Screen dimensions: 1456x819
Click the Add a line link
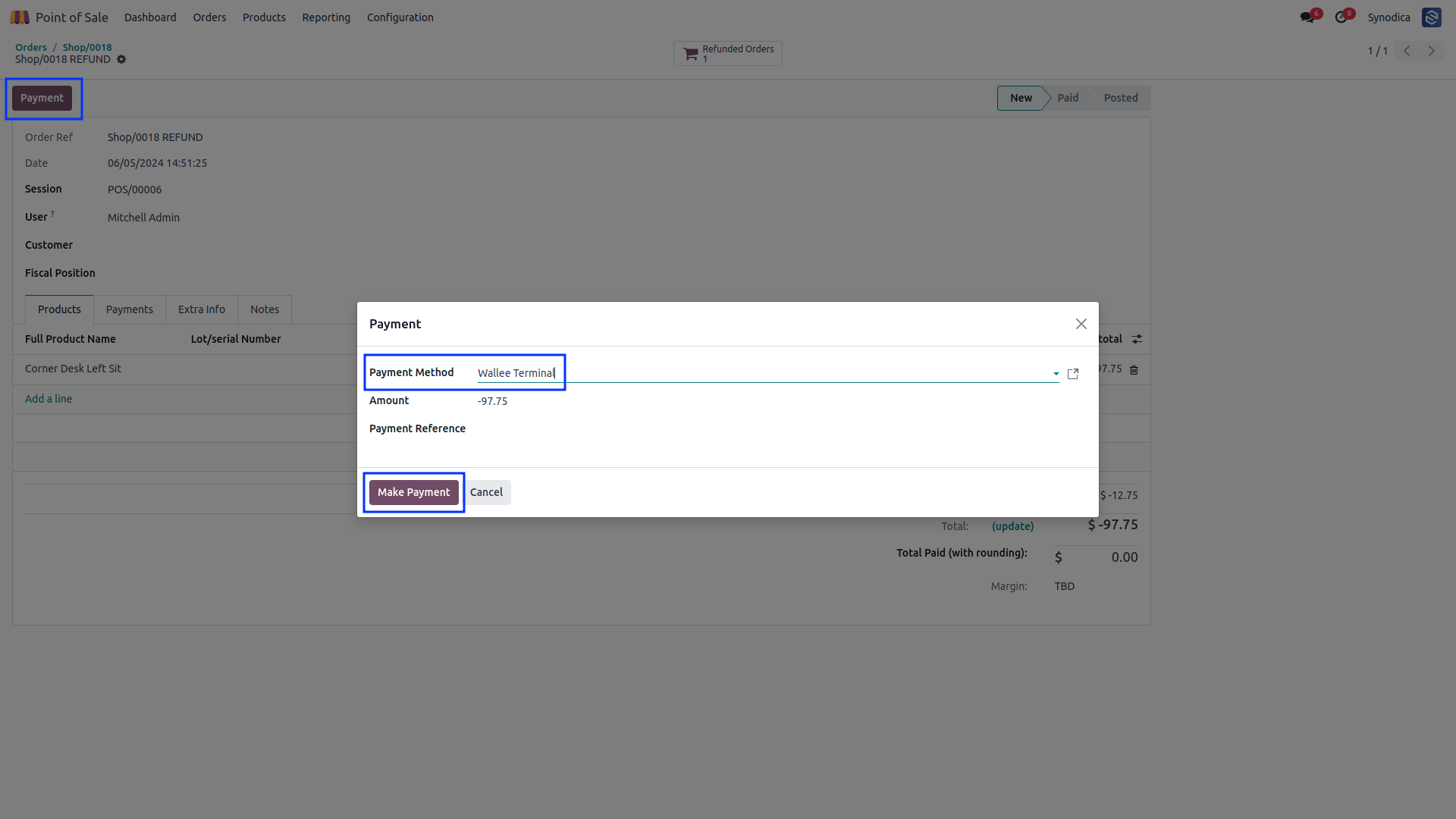49,399
